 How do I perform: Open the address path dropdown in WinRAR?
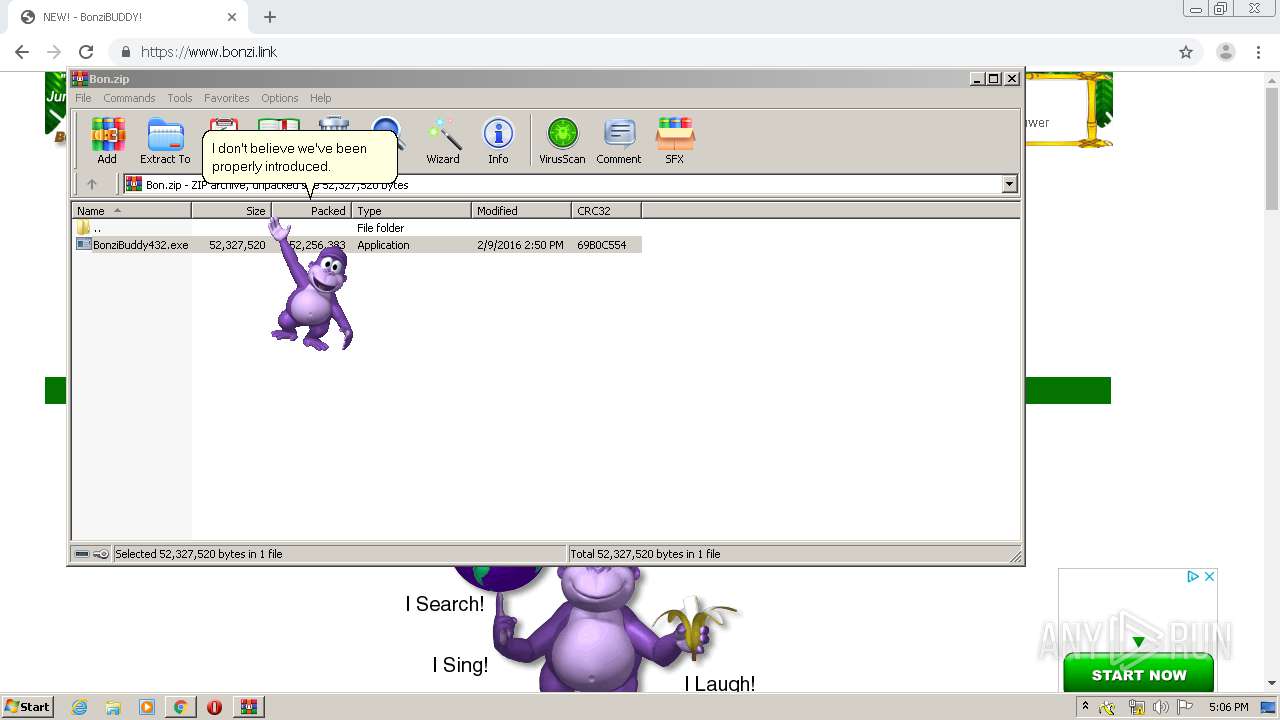click(1009, 184)
